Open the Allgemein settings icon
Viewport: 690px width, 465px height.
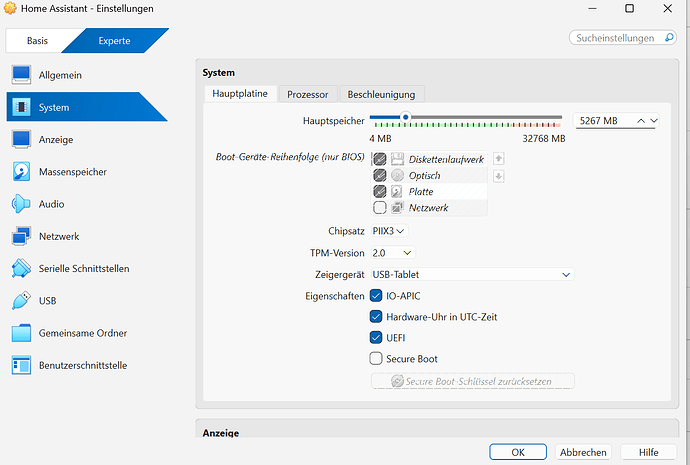[21, 75]
